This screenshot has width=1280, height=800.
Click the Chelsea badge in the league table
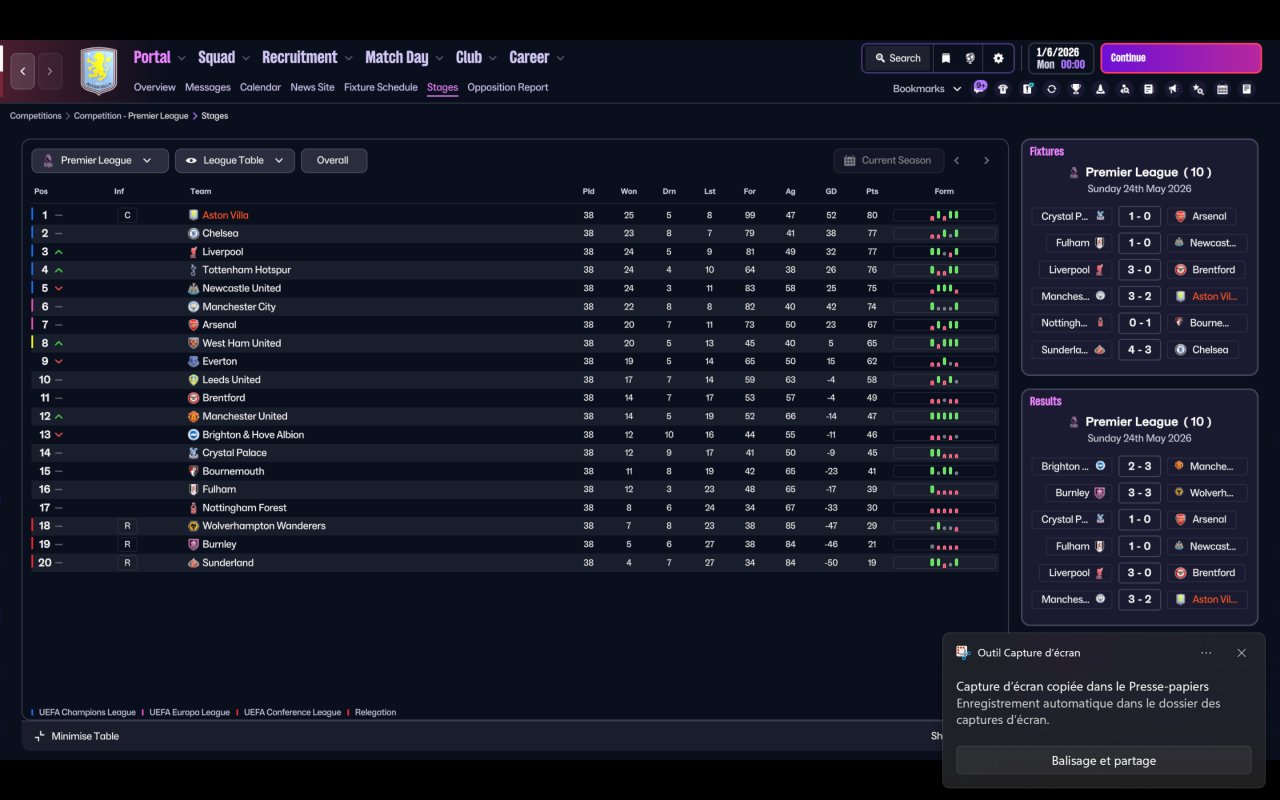(x=194, y=233)
